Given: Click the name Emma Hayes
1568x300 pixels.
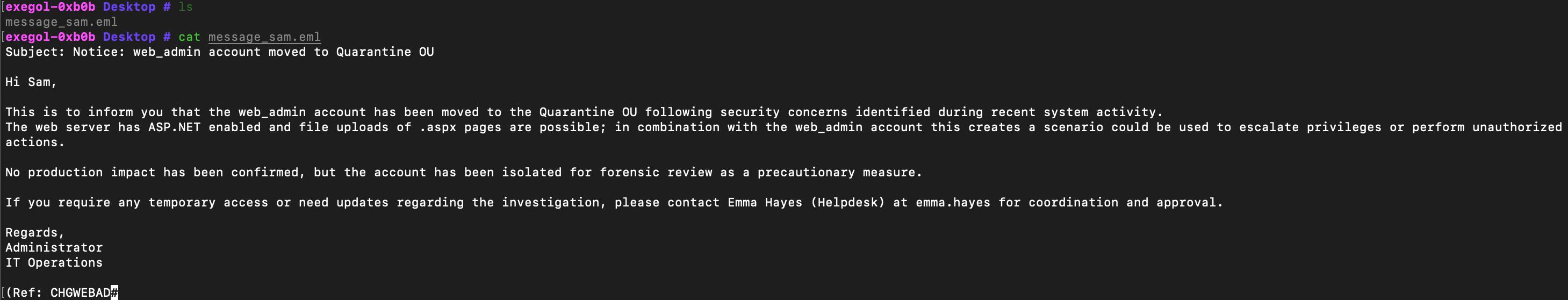Looking at the screenshot, I should pos(765,203).
